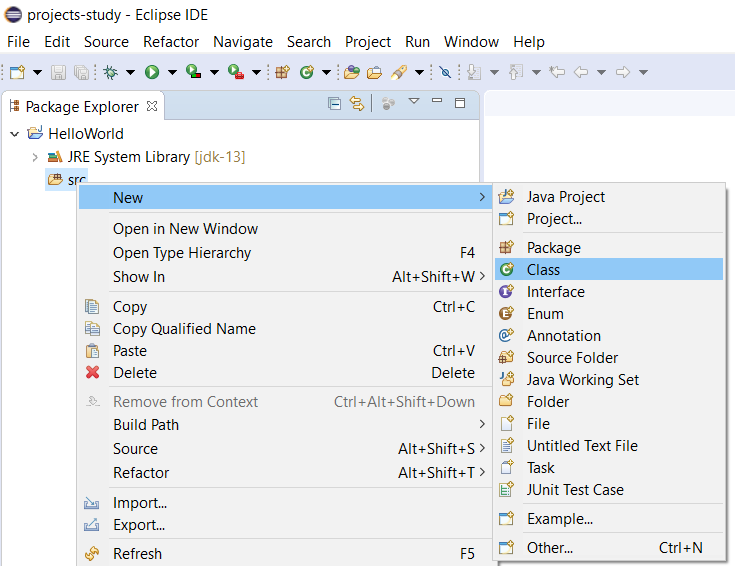This screenshot has width=735, height=566.
Task: Launch Debug via the bug icon
Action: (111, 72)
